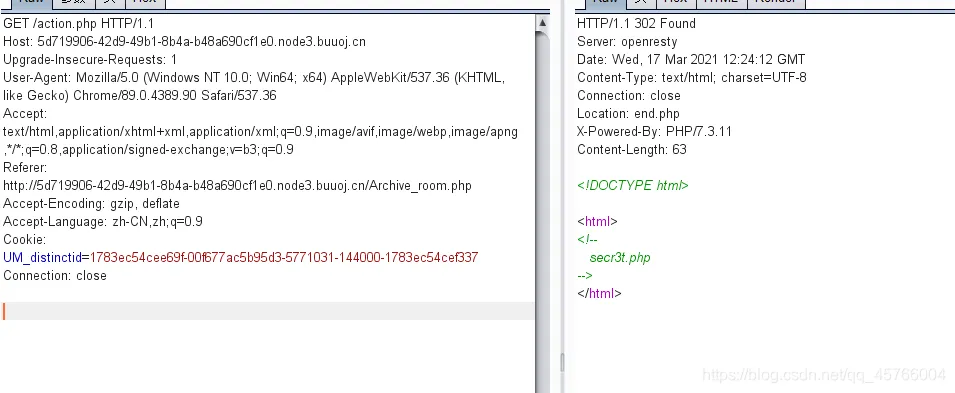Screen dimensions: 955x393
Task: Click 'Connection: close' in the request pane
Action: click(55, 276)
